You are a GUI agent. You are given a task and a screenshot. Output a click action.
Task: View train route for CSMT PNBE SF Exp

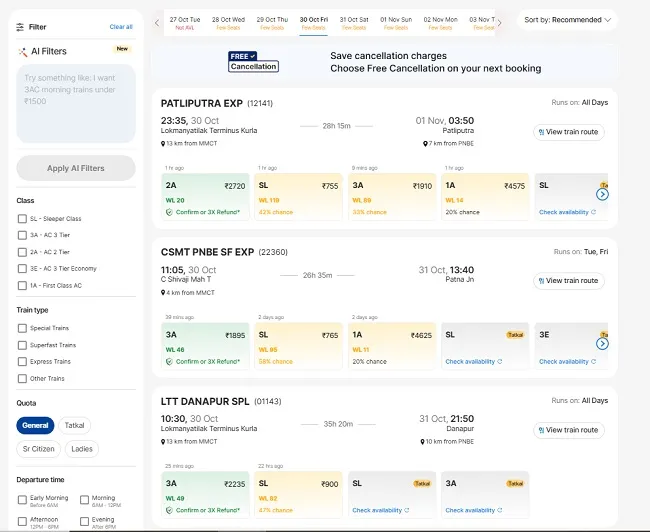569,281
